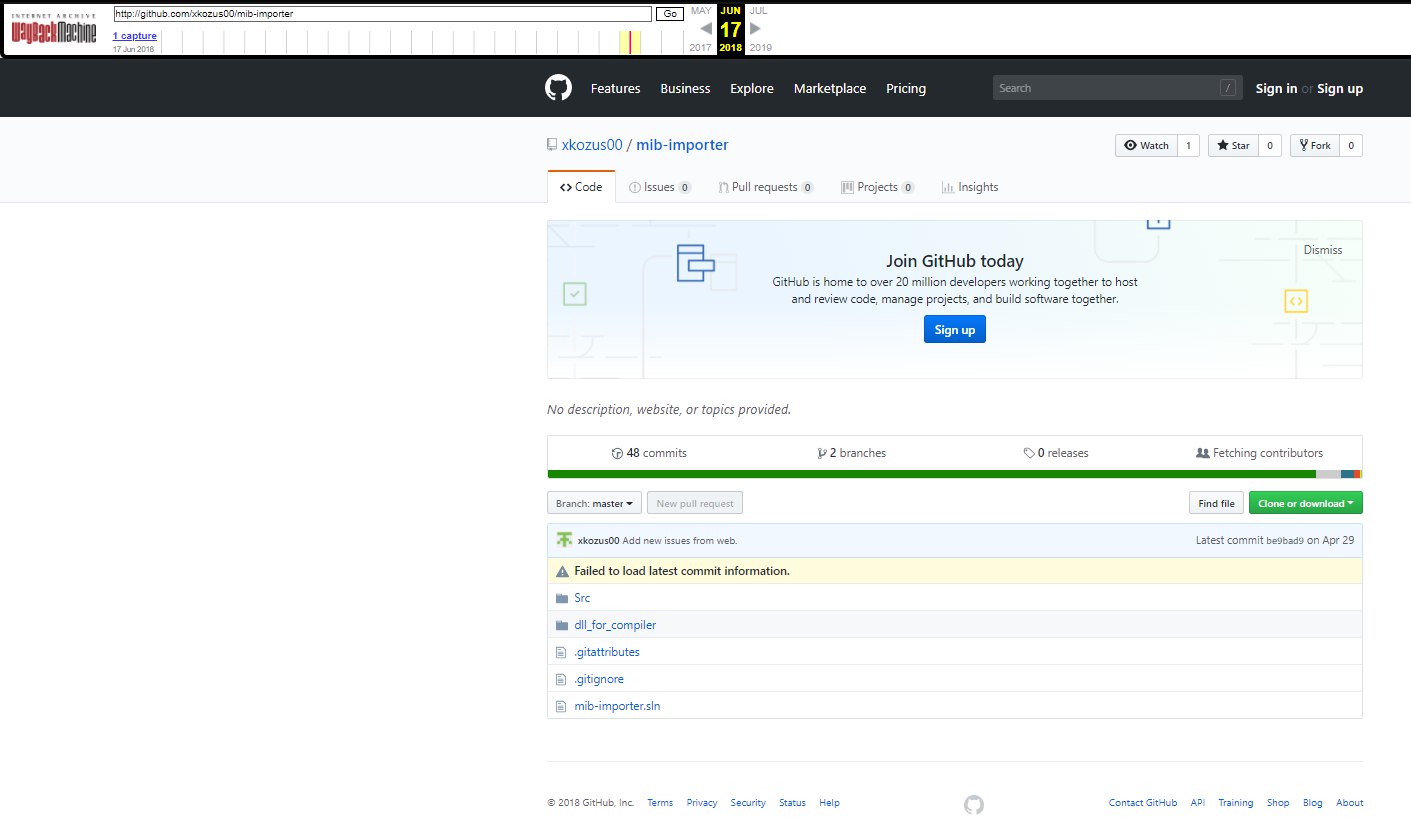Click xkozus00 avatar in commit bar
This screenshot has width=1411, height=839.
pos(564,540)
